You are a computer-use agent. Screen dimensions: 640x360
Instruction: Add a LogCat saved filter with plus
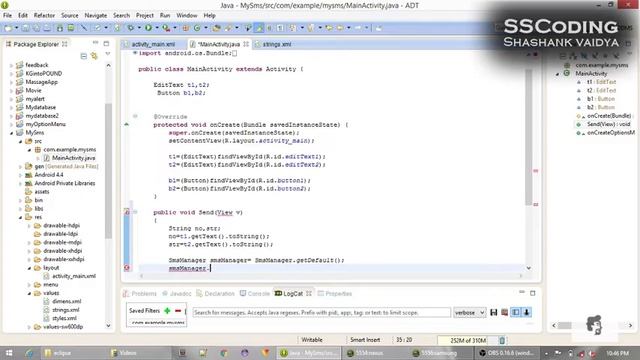pos(167,311)
